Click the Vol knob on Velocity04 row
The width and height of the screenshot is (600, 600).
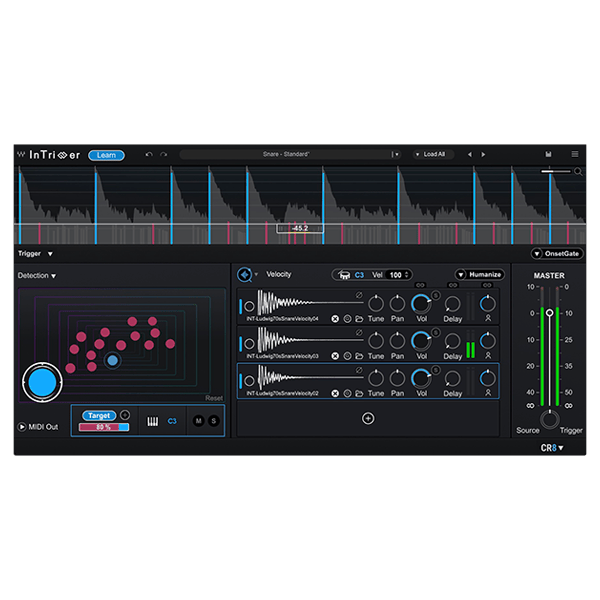(421, 304)
